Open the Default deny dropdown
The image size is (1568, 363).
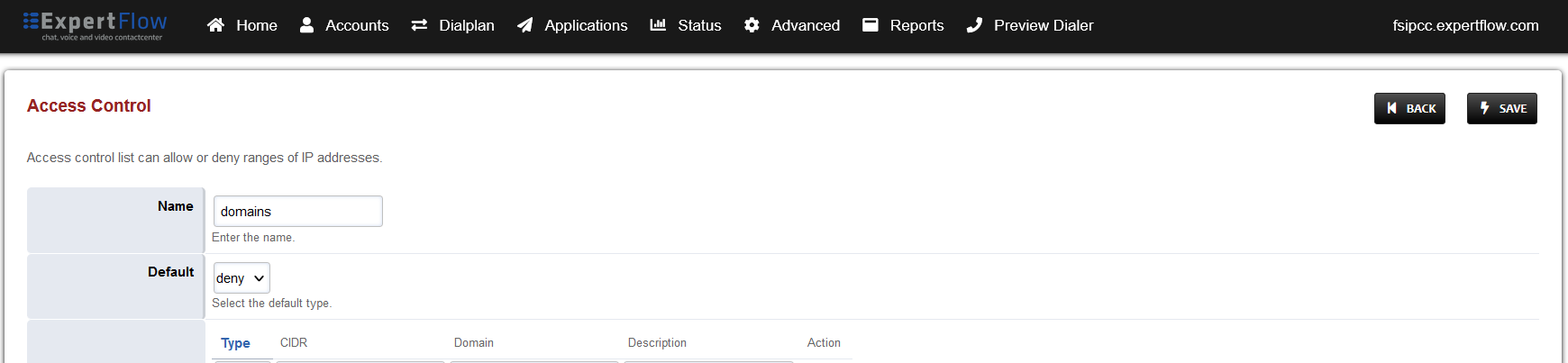(242, 278)
